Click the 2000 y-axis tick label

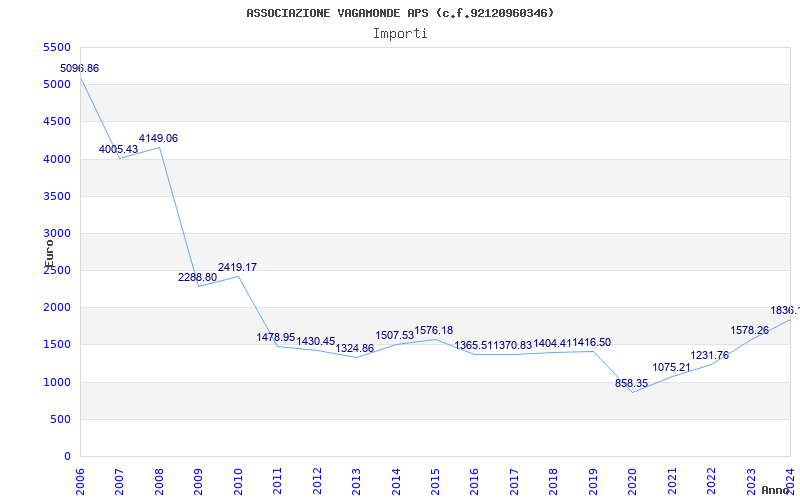pyautogui.click(x=57, y=308)
